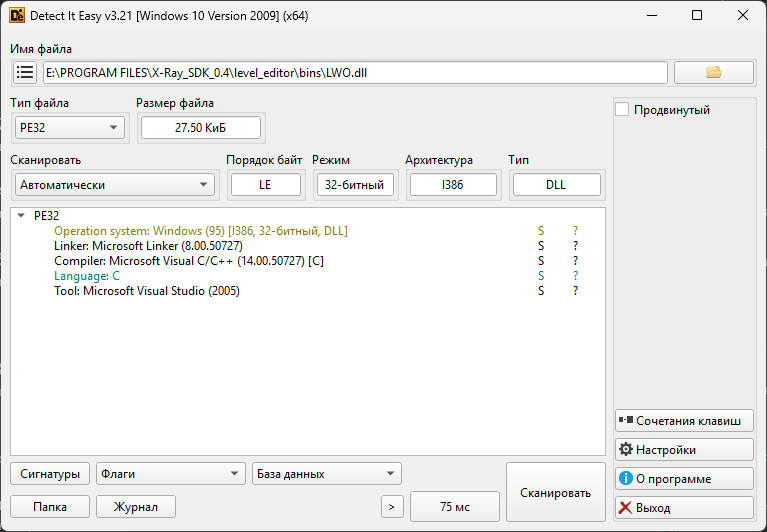Click ? on the Linker row
This screenshot has width=767, height=532.
pos(575,245)
